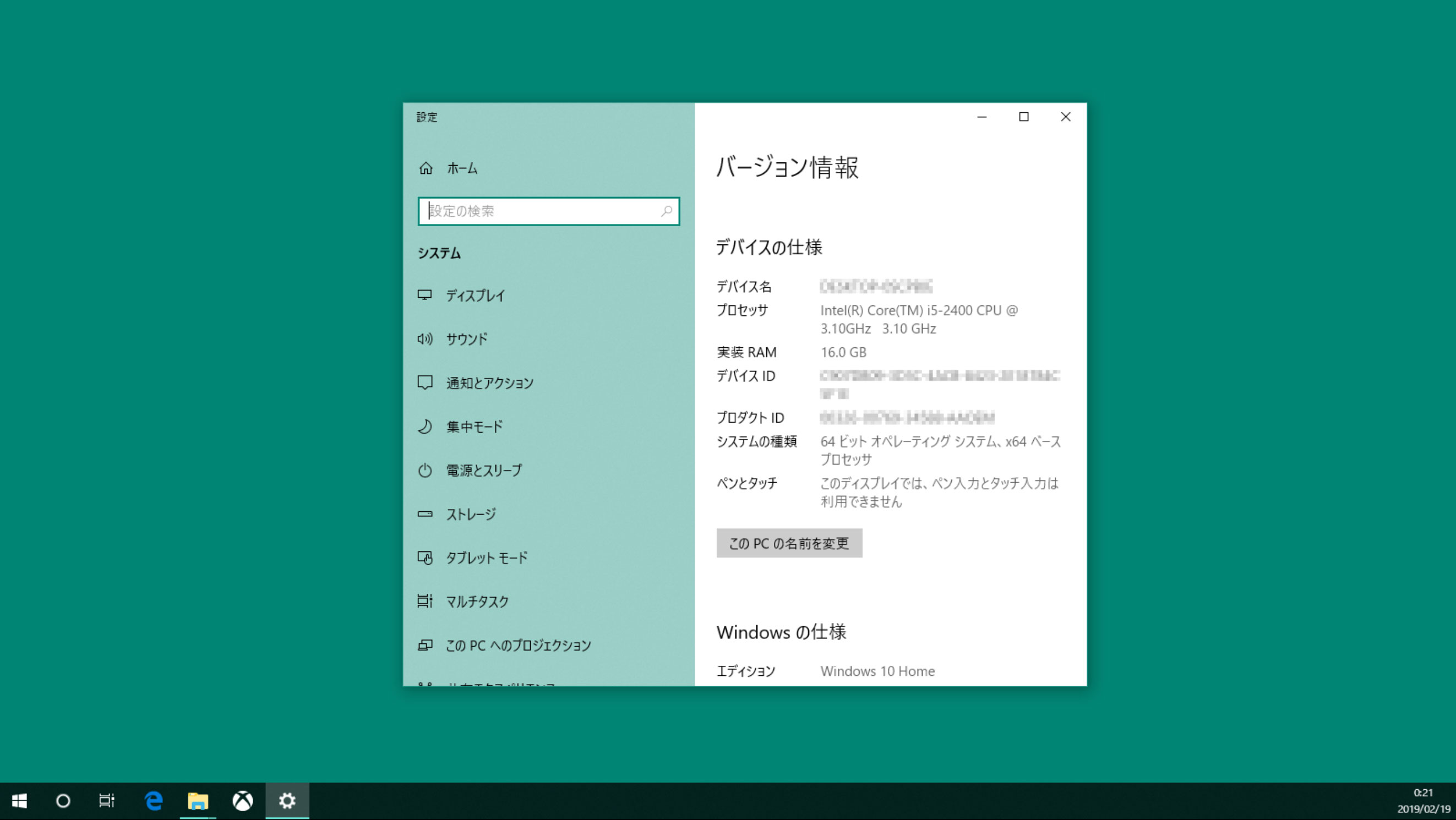Select 電源とスリープ in the sidebar
Viewport: 1456px width, 820px height.
[484, 470]
